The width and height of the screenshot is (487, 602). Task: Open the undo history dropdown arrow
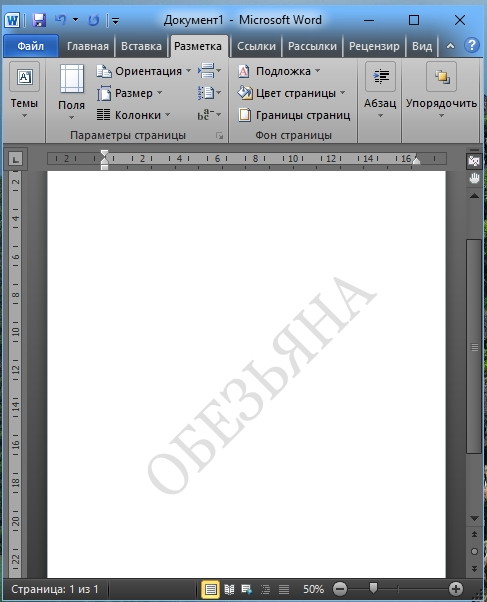click(76, 19)
